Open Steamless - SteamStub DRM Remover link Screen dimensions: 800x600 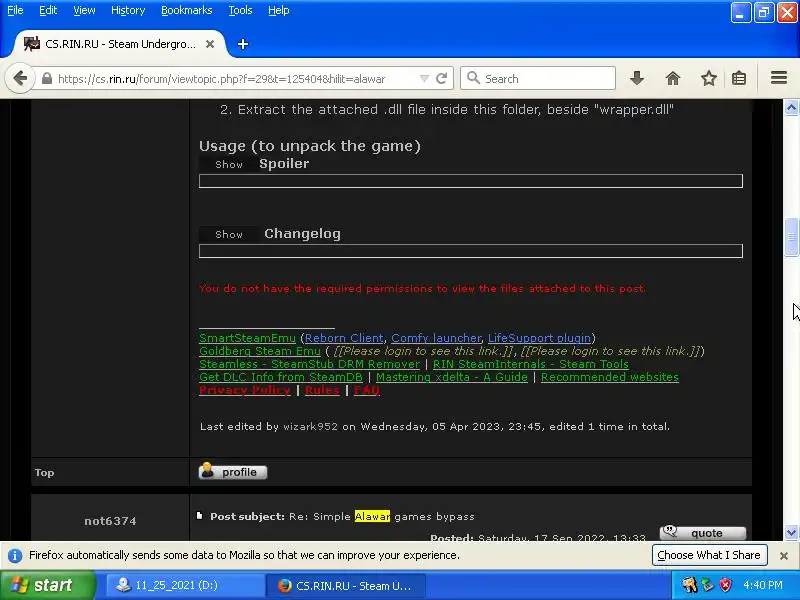click(x=309, y=364)
